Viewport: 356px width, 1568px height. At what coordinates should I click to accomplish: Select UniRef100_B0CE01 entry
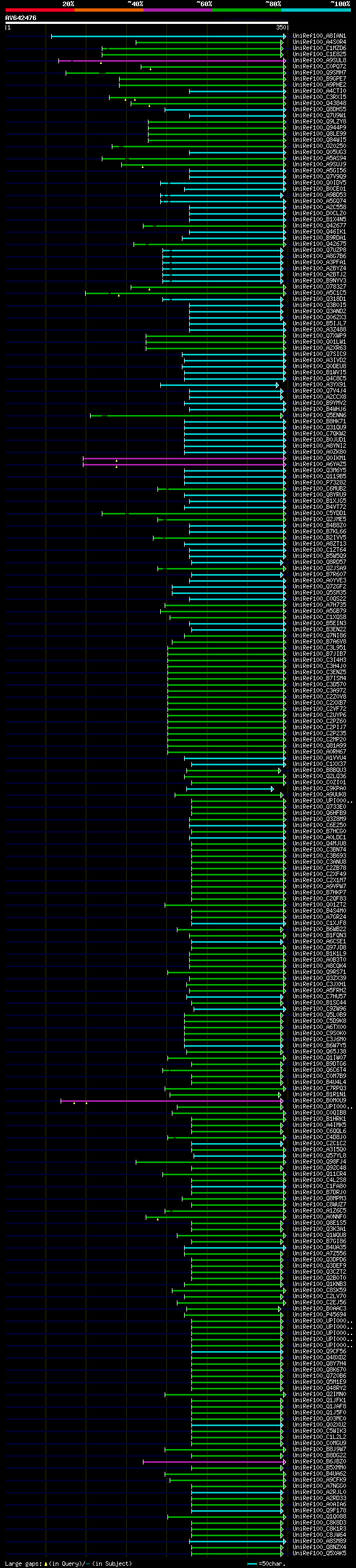(319, 189)
